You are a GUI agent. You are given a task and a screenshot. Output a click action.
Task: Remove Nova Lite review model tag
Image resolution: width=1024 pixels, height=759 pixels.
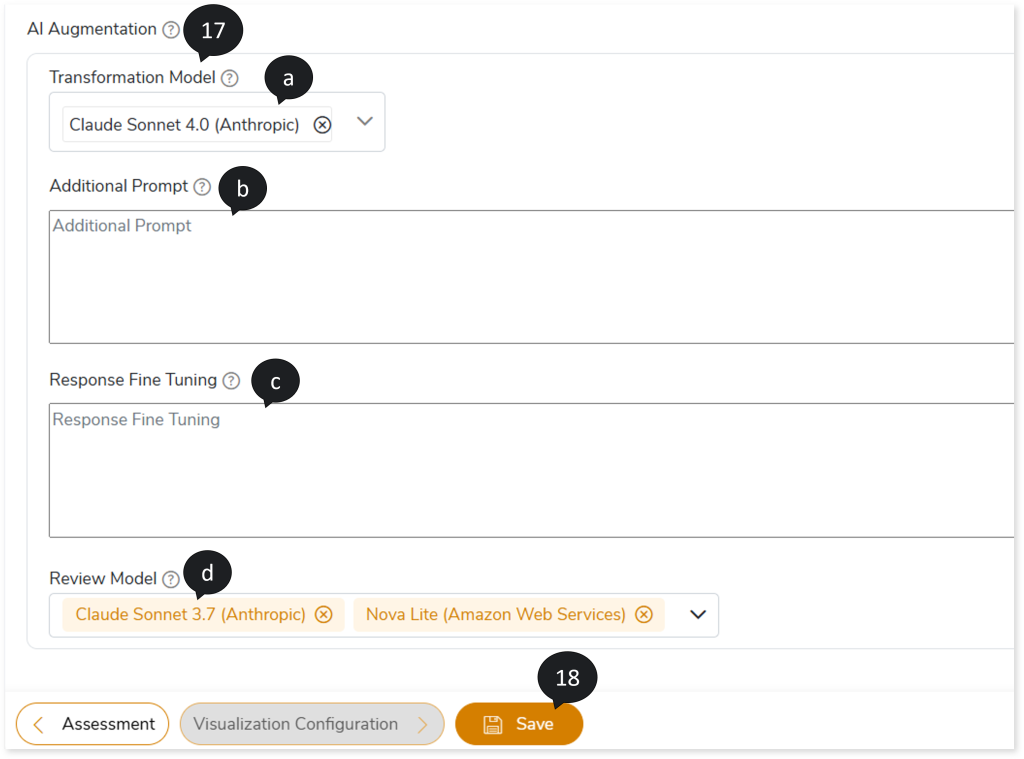point(644,615)
